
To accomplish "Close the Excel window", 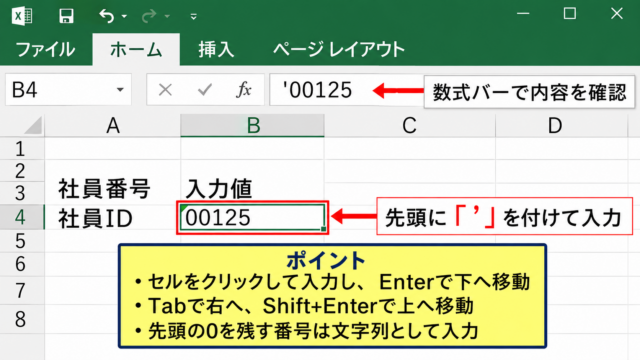I will pos(617,13).
